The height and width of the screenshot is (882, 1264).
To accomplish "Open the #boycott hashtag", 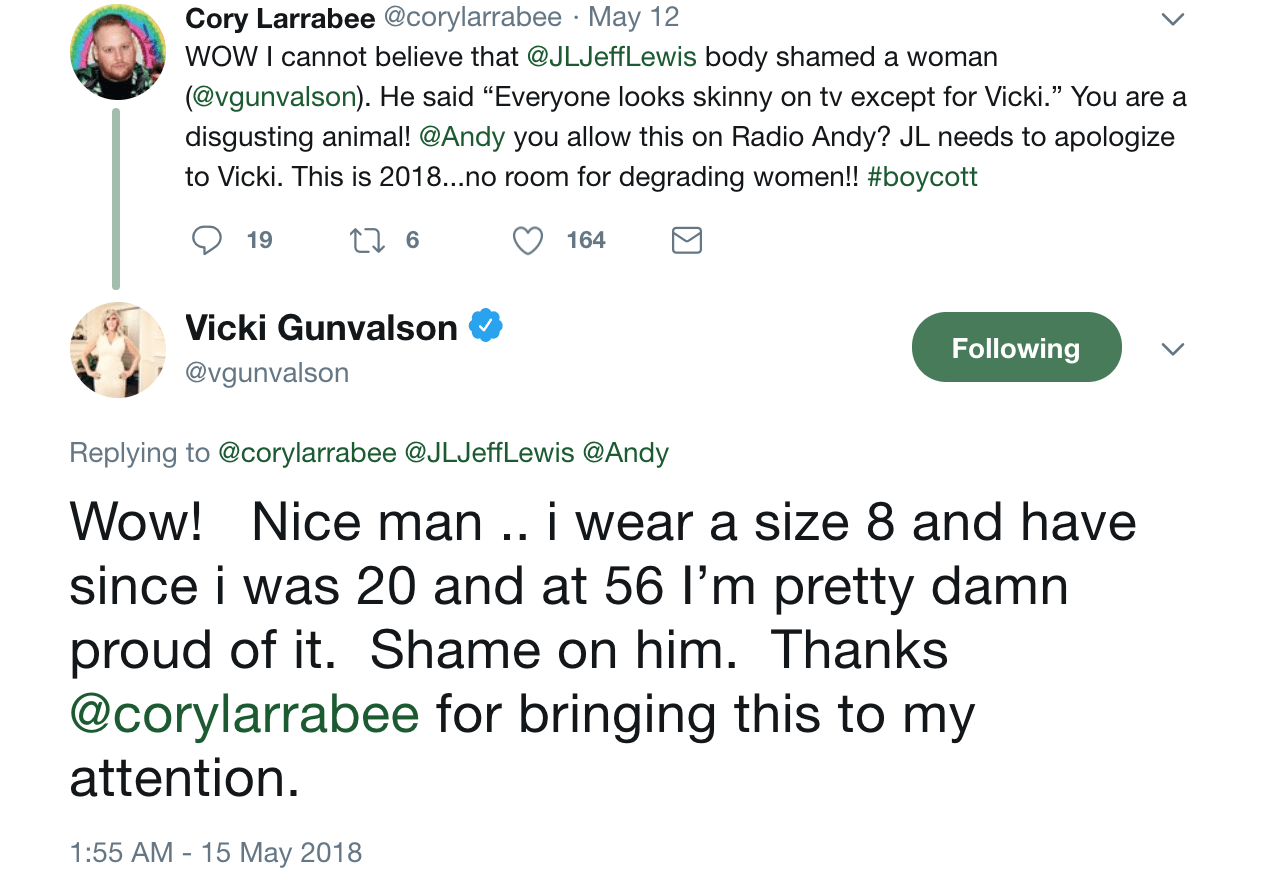I will [x=922, y=177].
